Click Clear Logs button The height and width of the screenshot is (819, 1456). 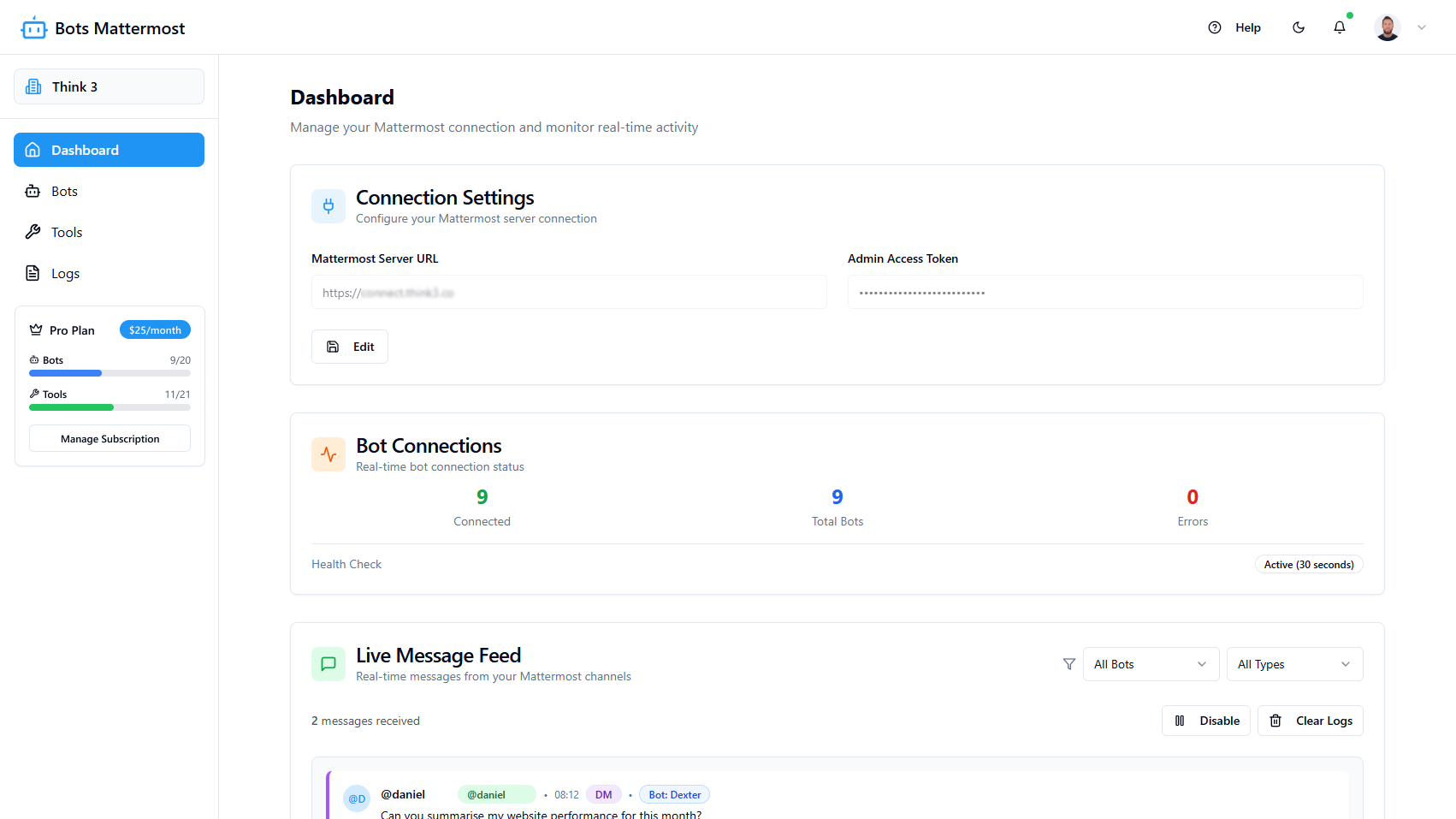click(x=1311, y=721)
